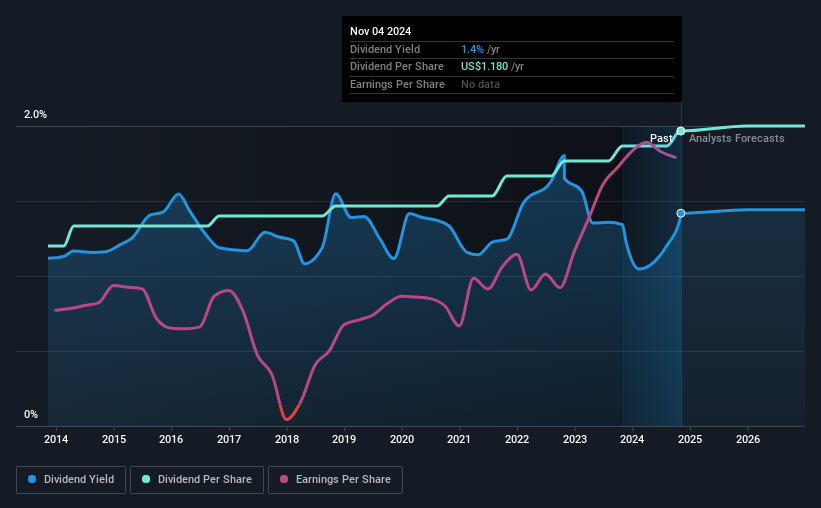This screenshot has height=508, width=821.
Task: Click the 2015 x-axis label
Action: point(114,439)
